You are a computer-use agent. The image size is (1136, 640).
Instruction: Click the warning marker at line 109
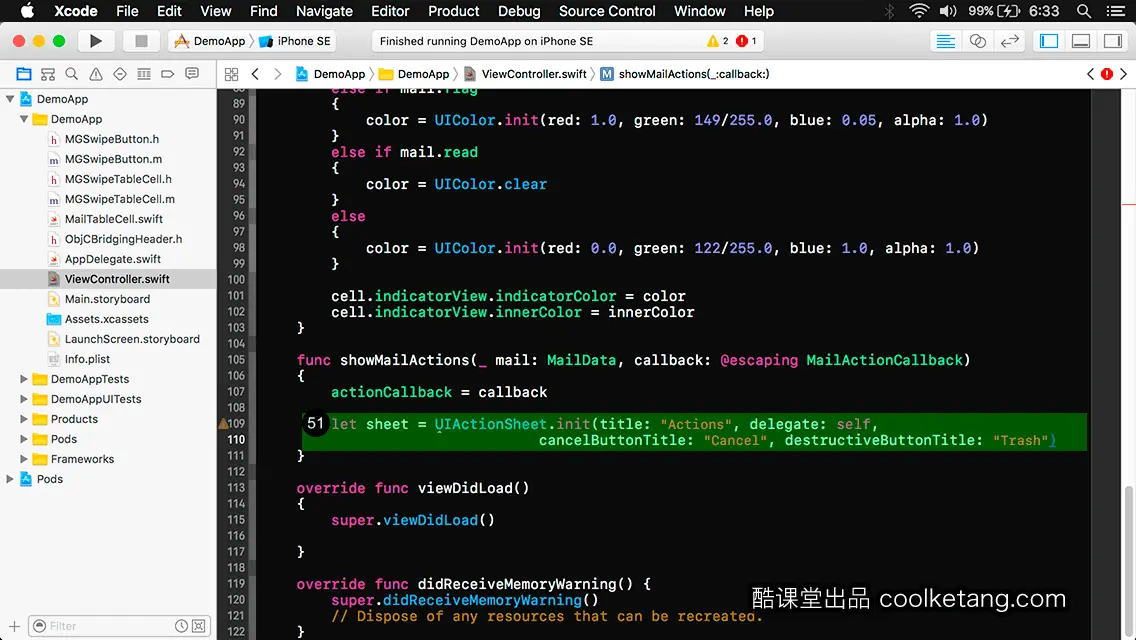[223, 423]
